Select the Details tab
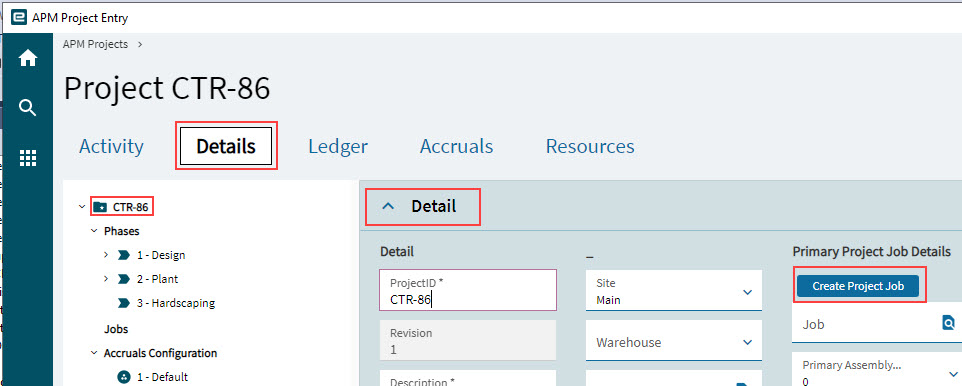The image size is (962, 386). [226, 147]
